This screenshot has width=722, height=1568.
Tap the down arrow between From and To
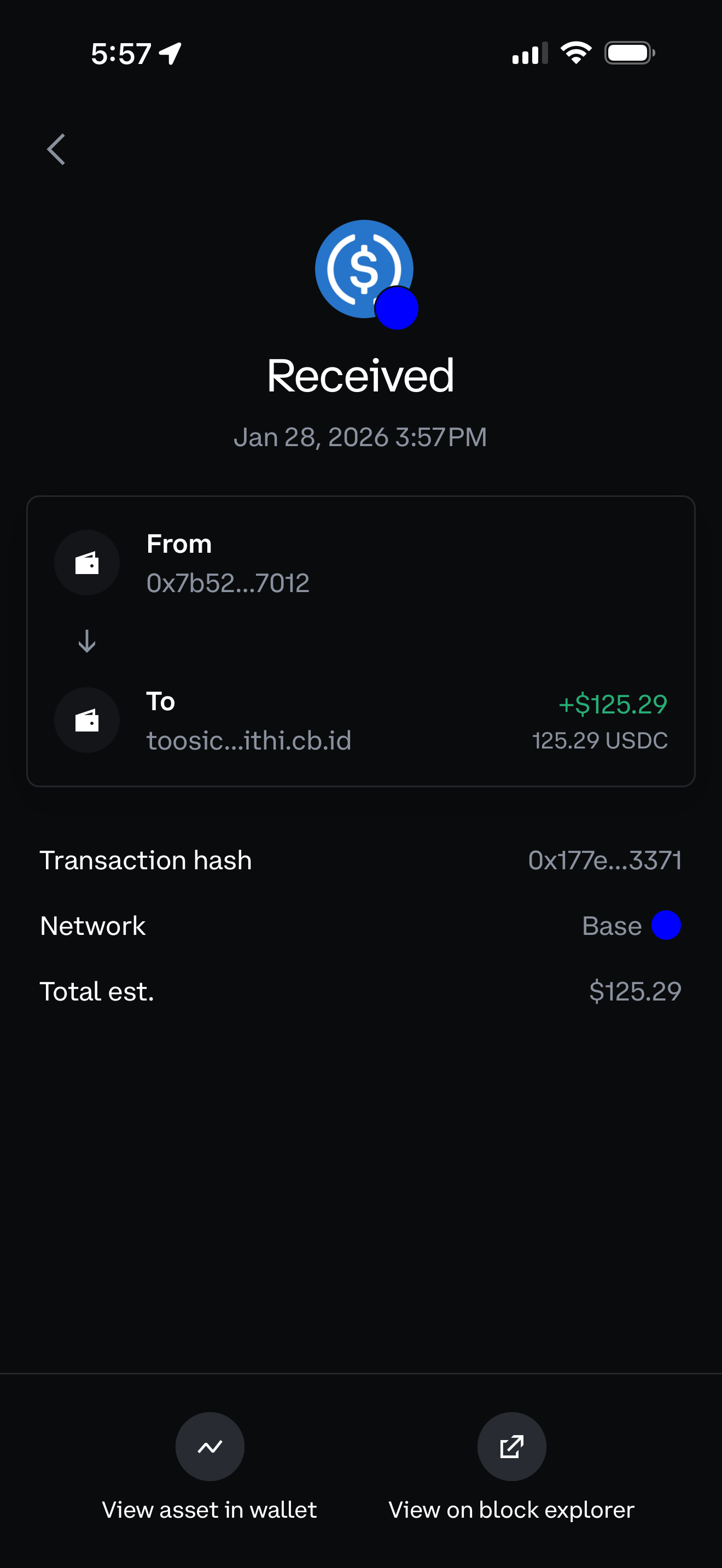(x=87, y=641)
